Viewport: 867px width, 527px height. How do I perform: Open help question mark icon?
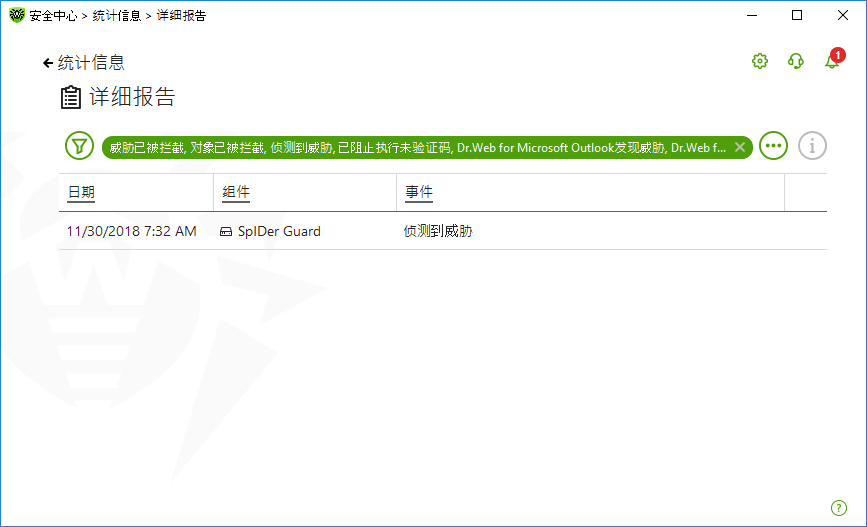point(838,508)
